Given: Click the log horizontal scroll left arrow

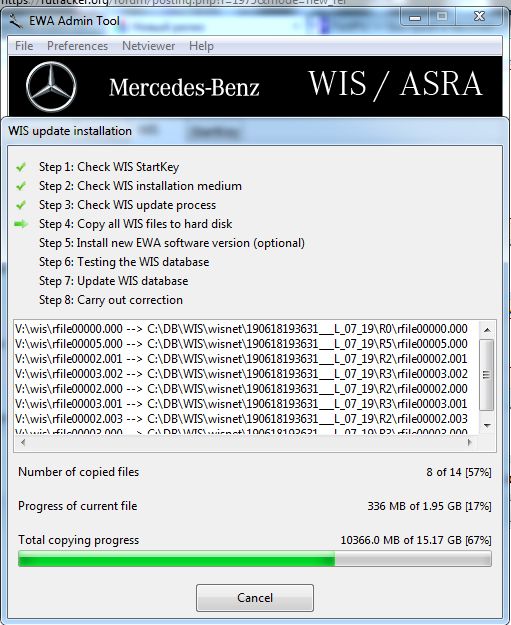Looking at the screenshot, I should (23, 442).
